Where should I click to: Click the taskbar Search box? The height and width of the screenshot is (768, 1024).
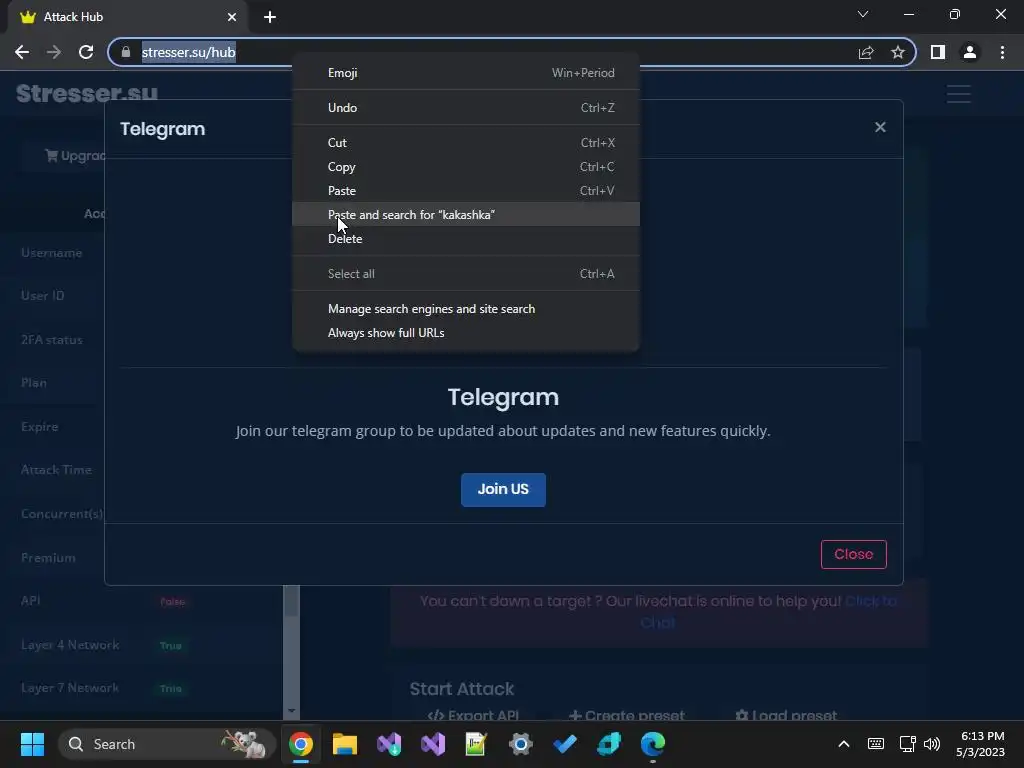pyautogui.click(x=167, y=744)
